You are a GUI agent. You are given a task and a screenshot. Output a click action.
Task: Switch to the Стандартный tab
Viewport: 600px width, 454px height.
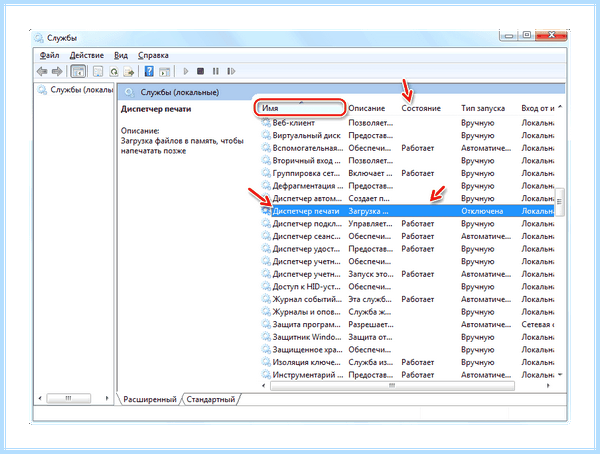pyautogui.click(x=210, y=399)
